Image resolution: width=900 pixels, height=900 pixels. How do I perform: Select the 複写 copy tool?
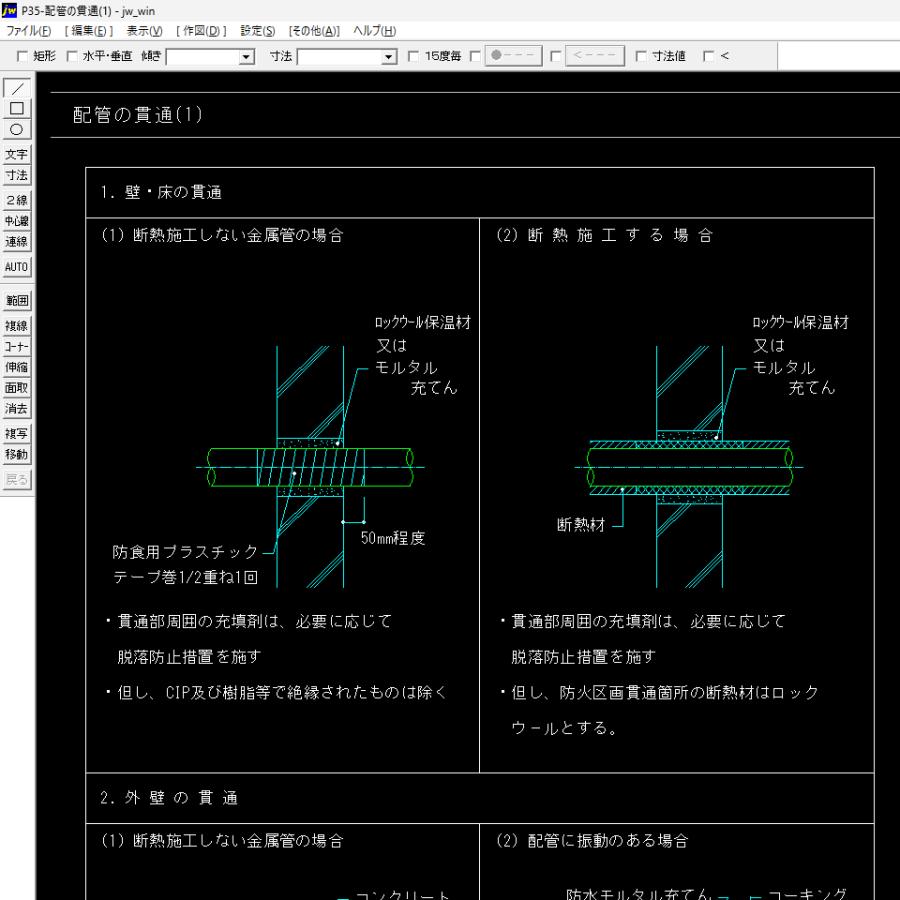(x=17, y=433)
